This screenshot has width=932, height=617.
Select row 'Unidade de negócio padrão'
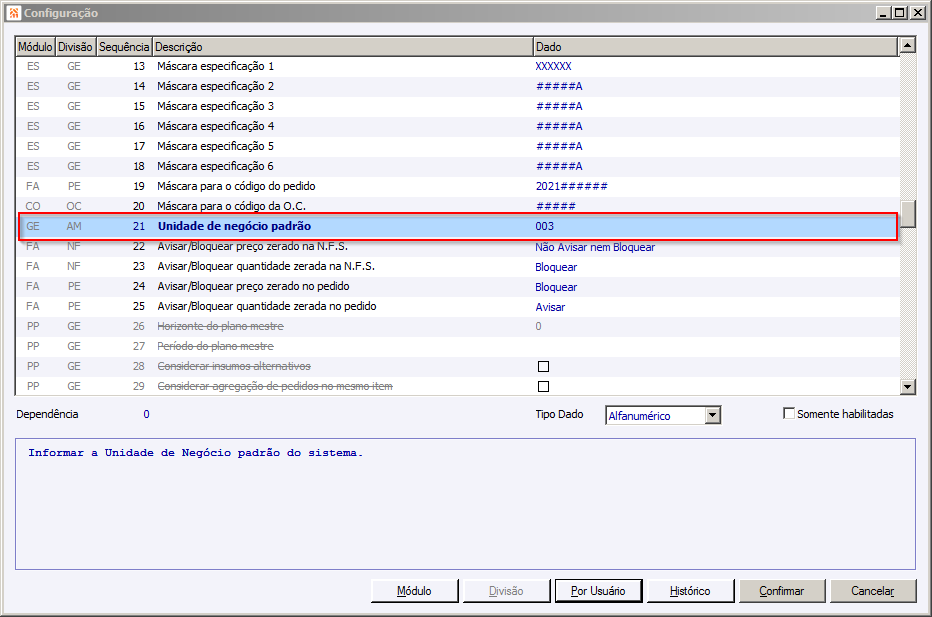[458, 226]
